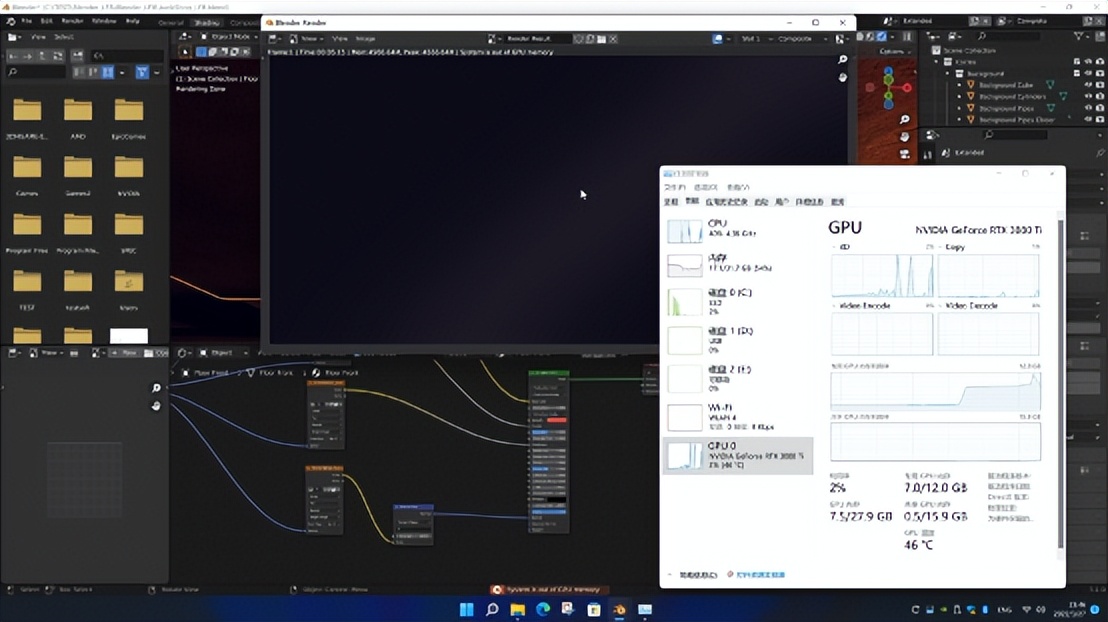The height and width of the screenshot is (622, 1108).
Task: Collapse the Background collection in outliner
Action: point(948,74)
